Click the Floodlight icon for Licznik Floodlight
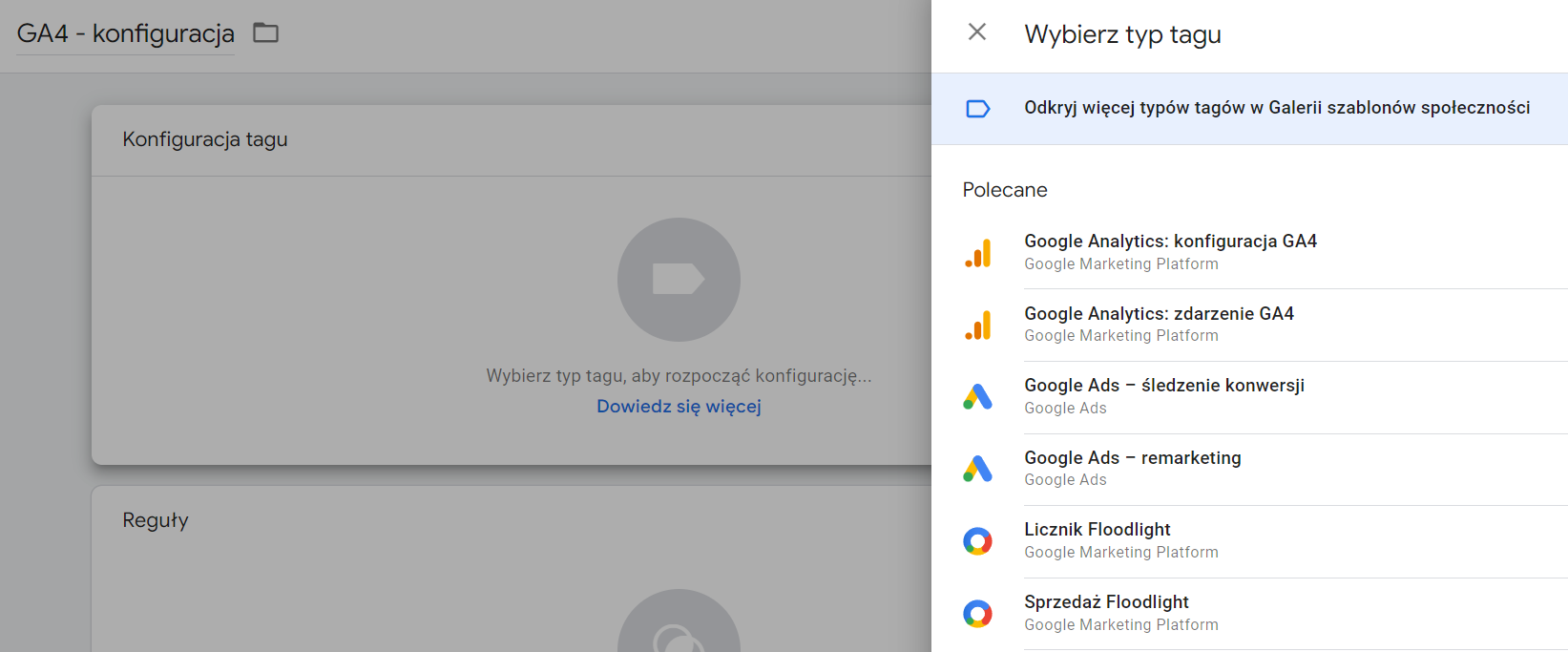1568x652 pixels. 977,541
